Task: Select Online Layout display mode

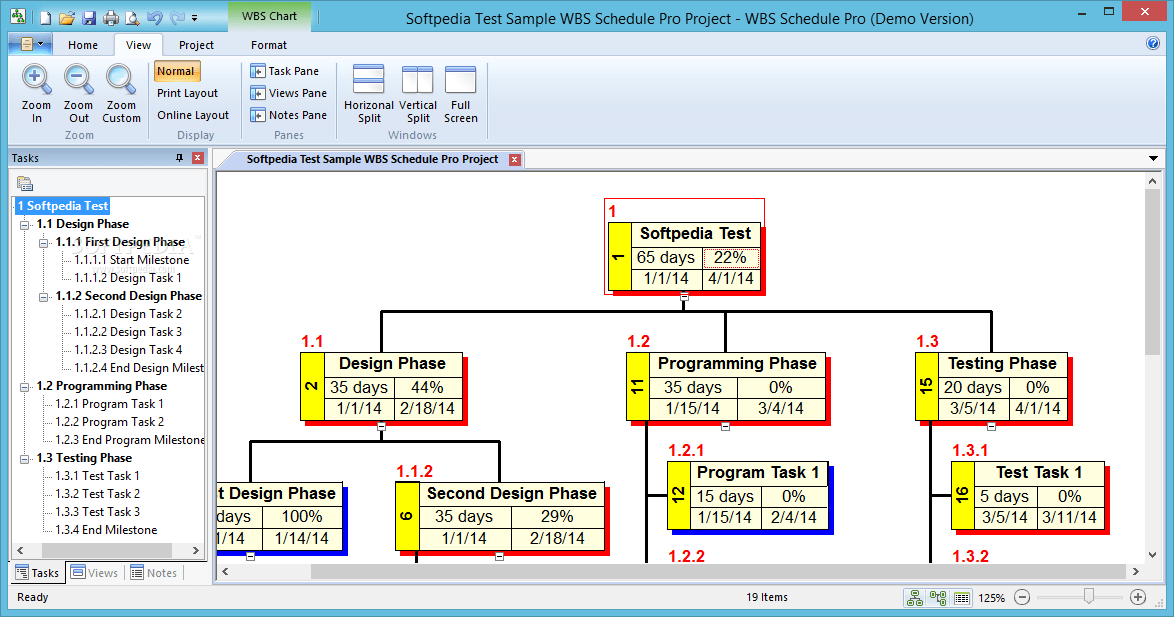Action: 193,115
